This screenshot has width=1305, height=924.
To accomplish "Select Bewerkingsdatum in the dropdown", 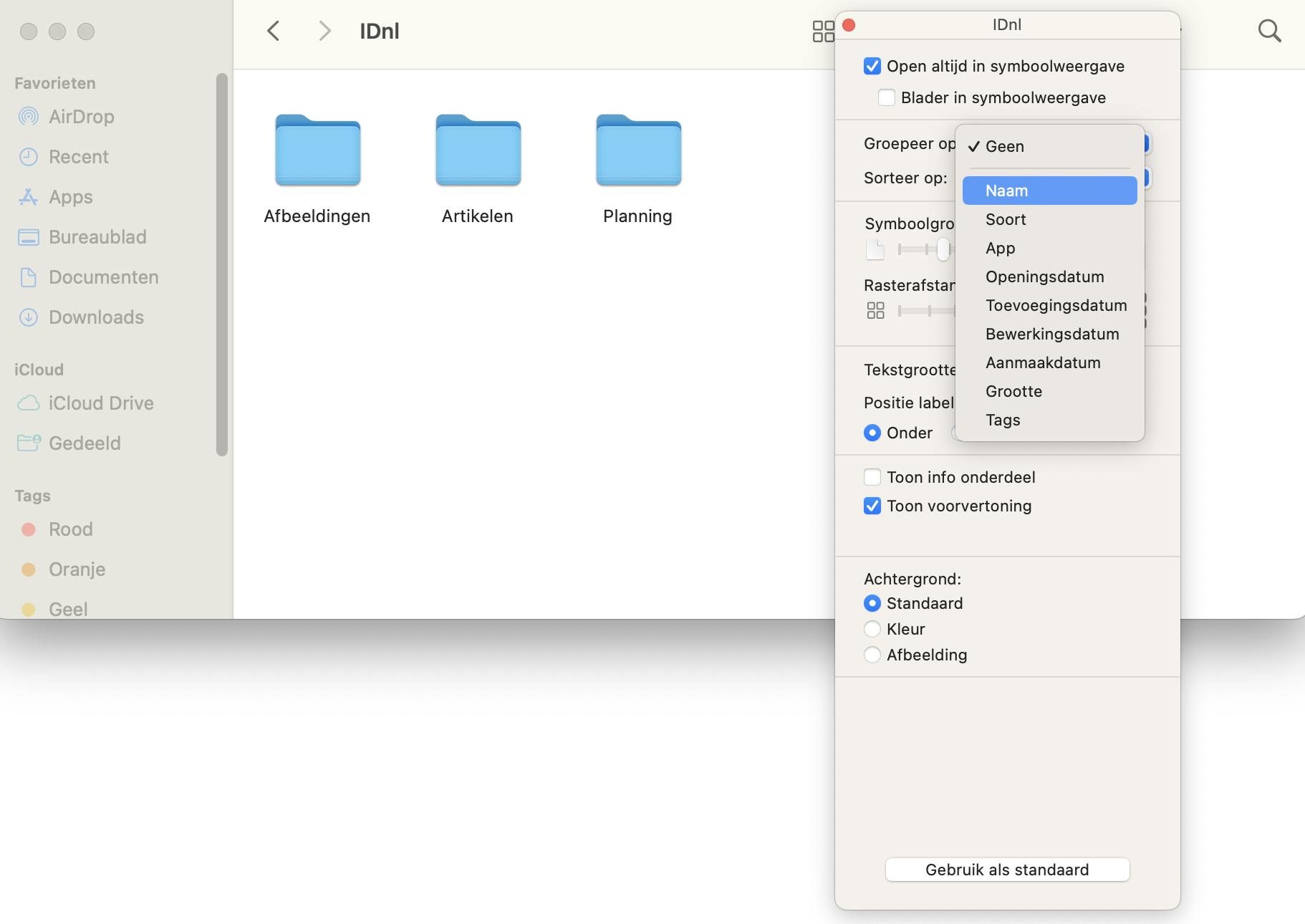I will (x=1051, y=334).
